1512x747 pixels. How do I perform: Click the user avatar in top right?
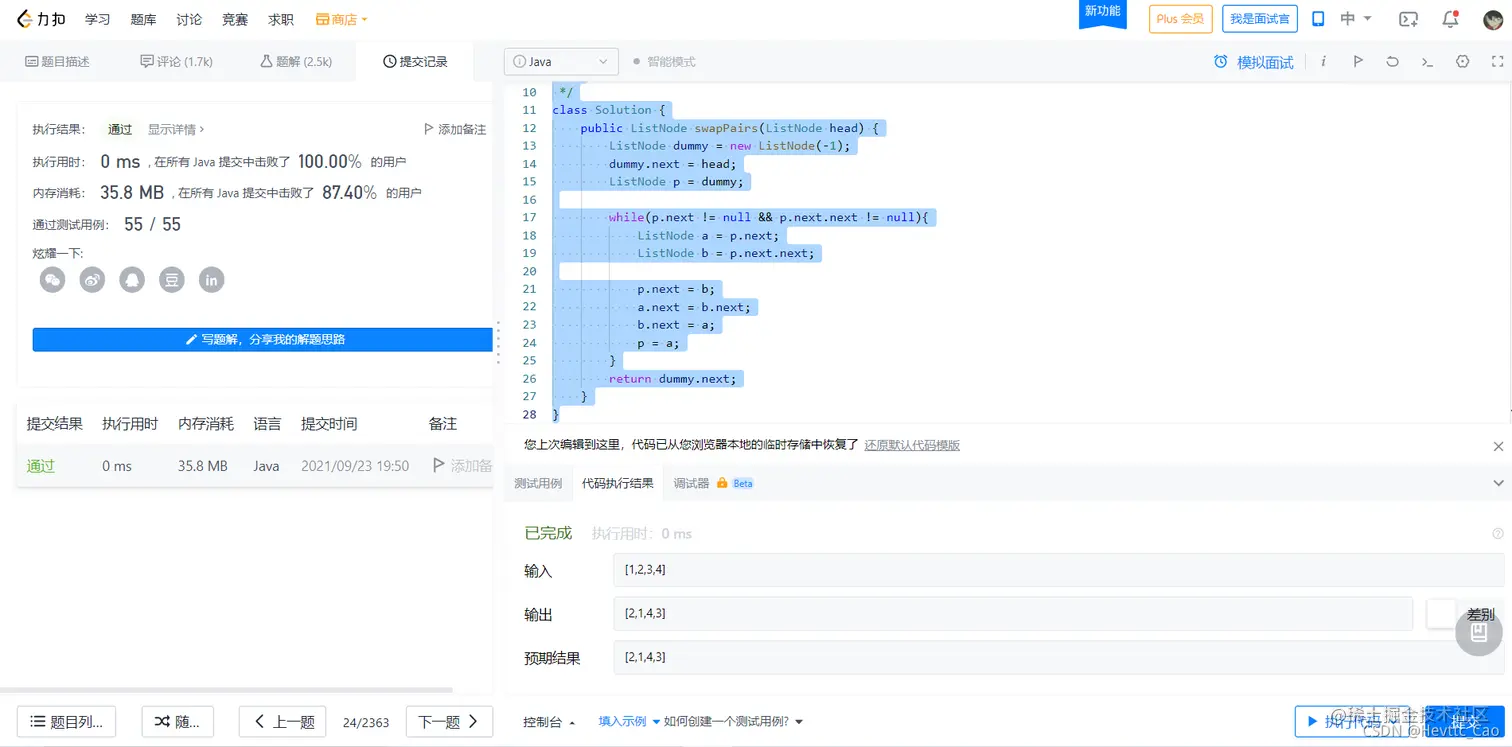point(1492,19)
